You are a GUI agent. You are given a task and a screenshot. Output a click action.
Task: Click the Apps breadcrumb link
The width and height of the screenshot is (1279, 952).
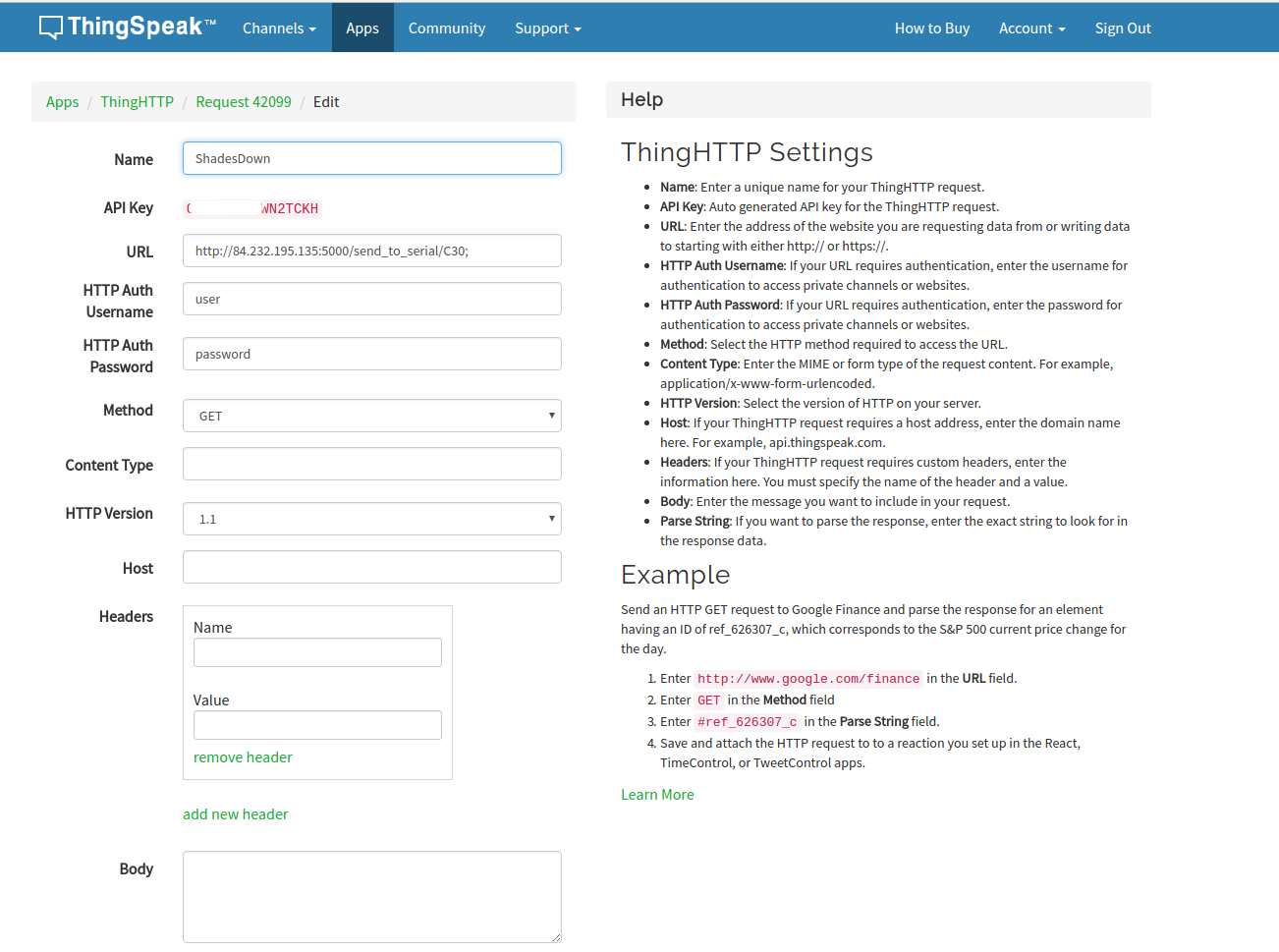point(62,102)
